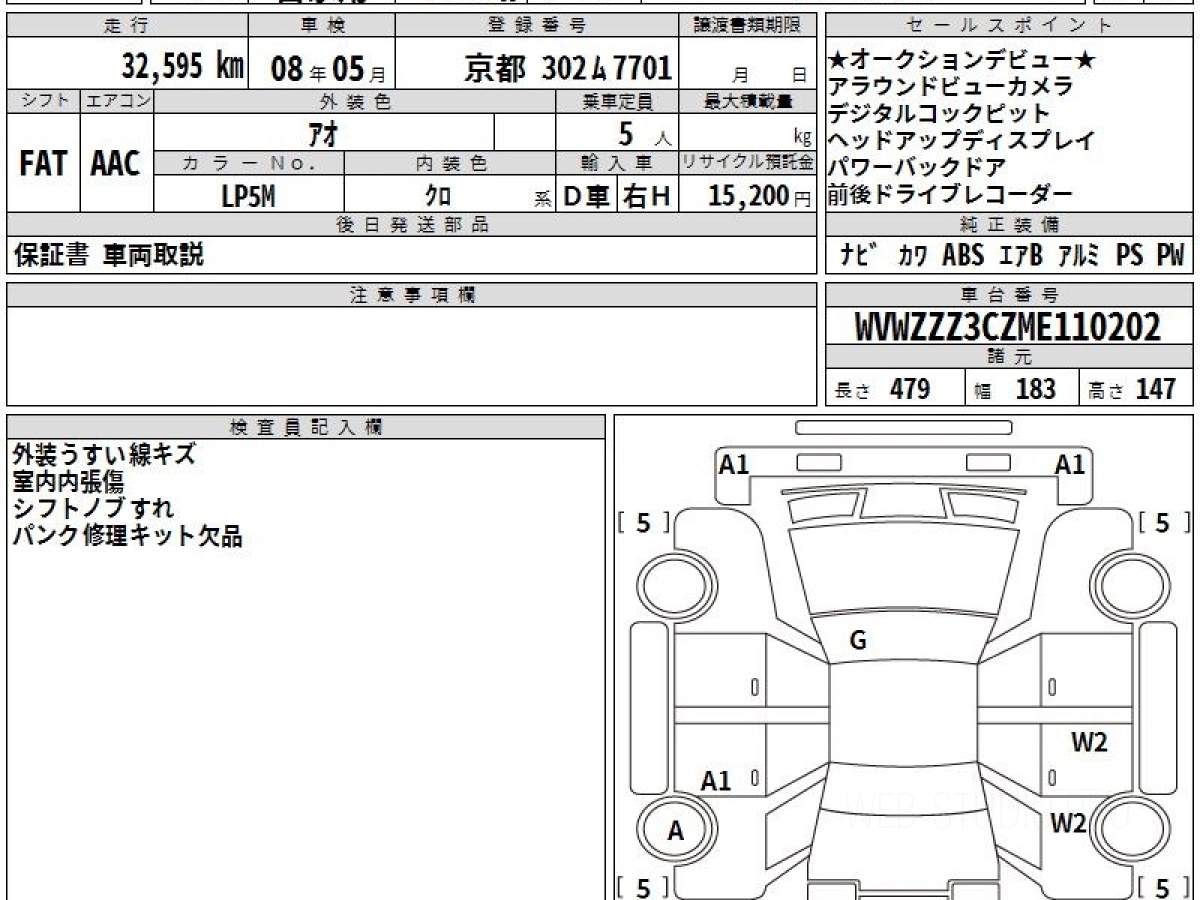Select the FAT shift type cell
The image size is (1200, 900).
(43, 163)
